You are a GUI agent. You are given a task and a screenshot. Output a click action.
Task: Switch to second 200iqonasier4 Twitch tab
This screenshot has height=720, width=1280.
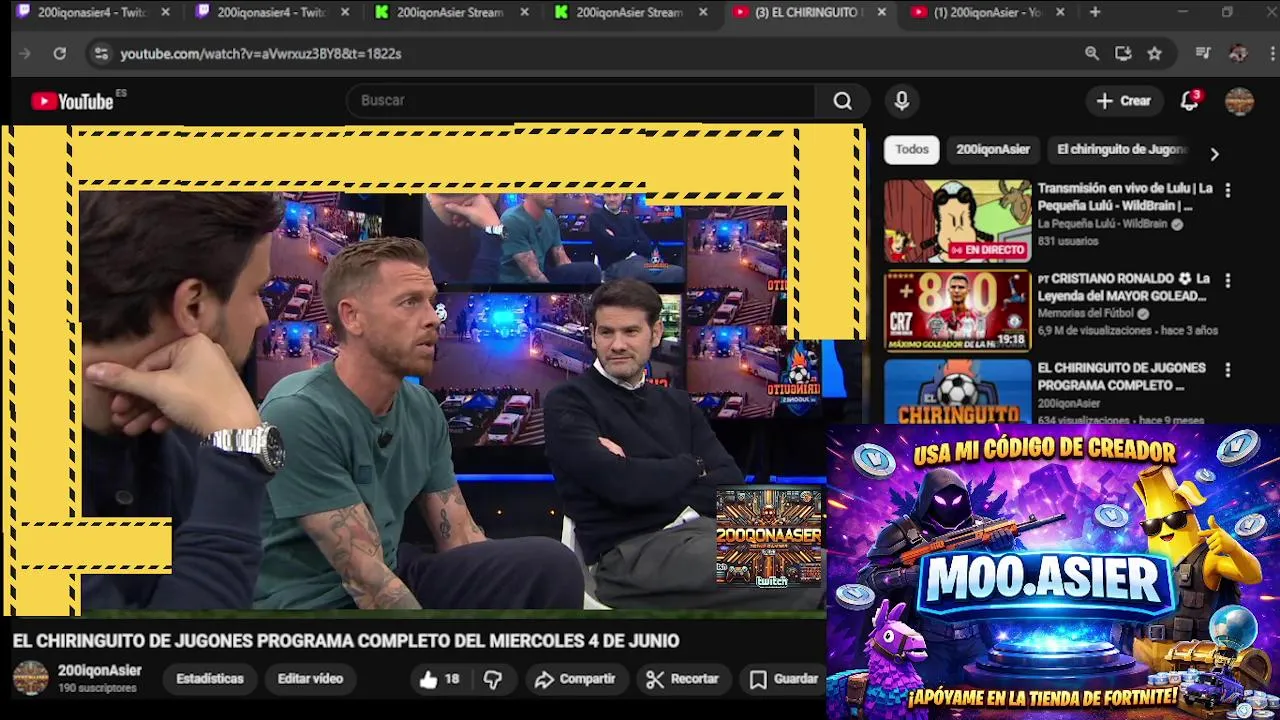click(x=272, y=12)
